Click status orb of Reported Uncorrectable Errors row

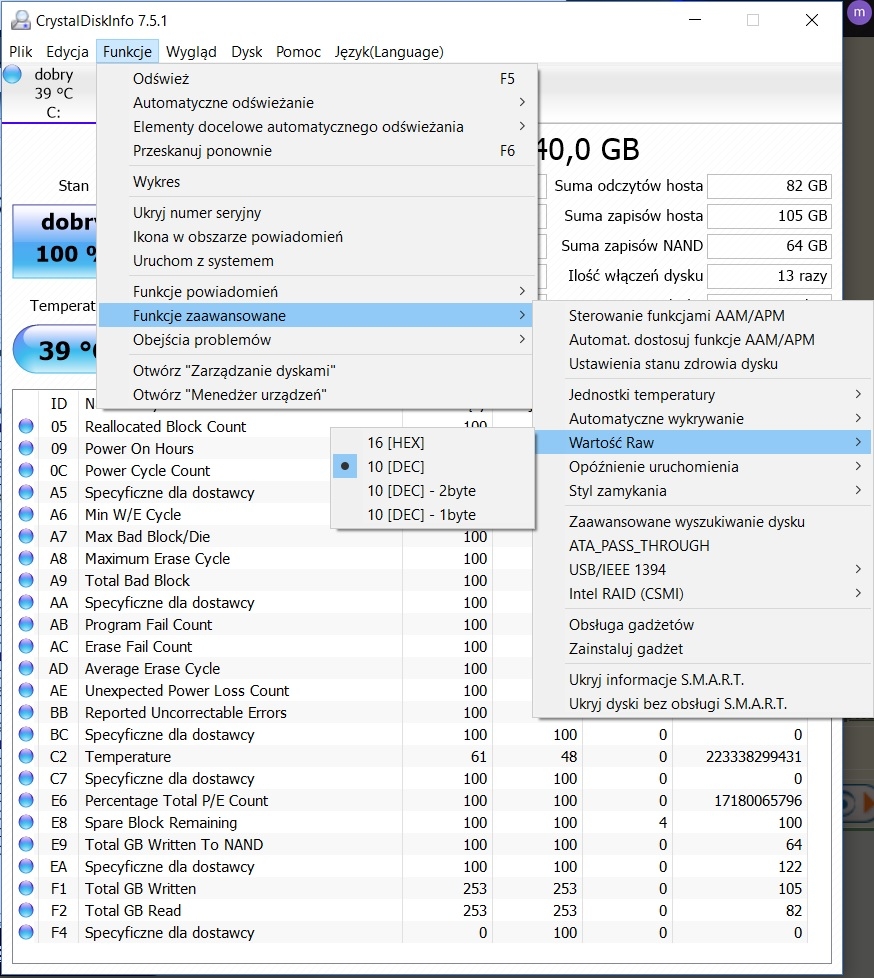point(26,712)
